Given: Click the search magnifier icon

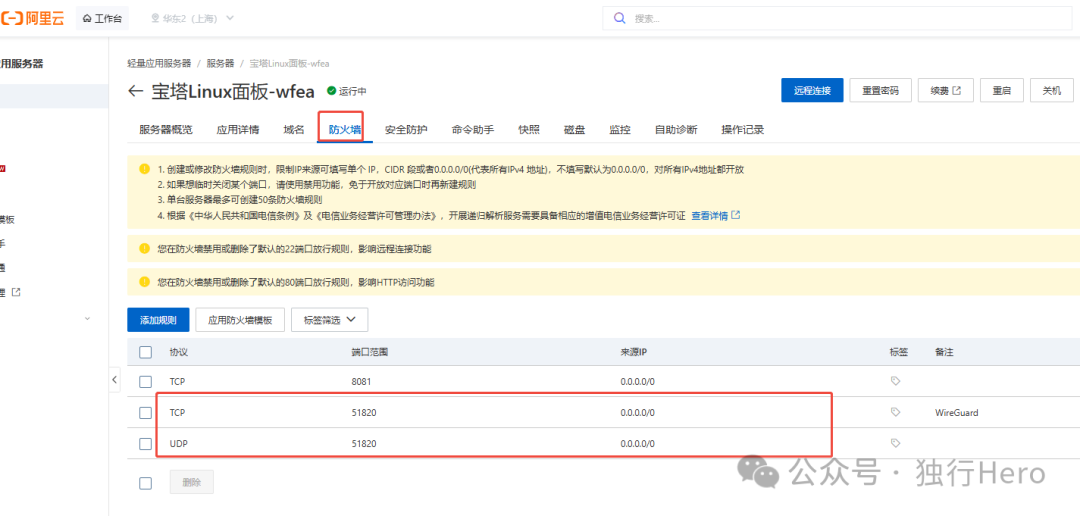Looking at the screenshot, I should pos(620,18).
